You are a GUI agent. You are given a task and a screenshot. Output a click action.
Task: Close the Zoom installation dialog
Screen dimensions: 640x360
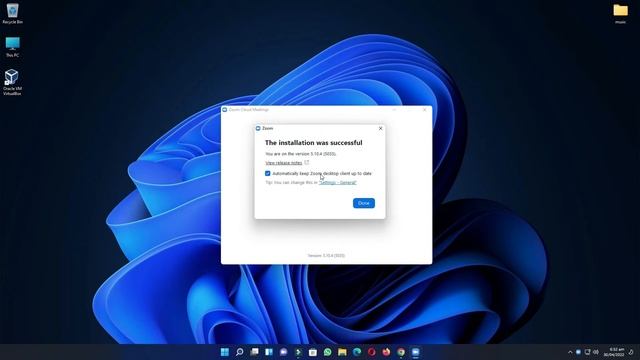380,128
